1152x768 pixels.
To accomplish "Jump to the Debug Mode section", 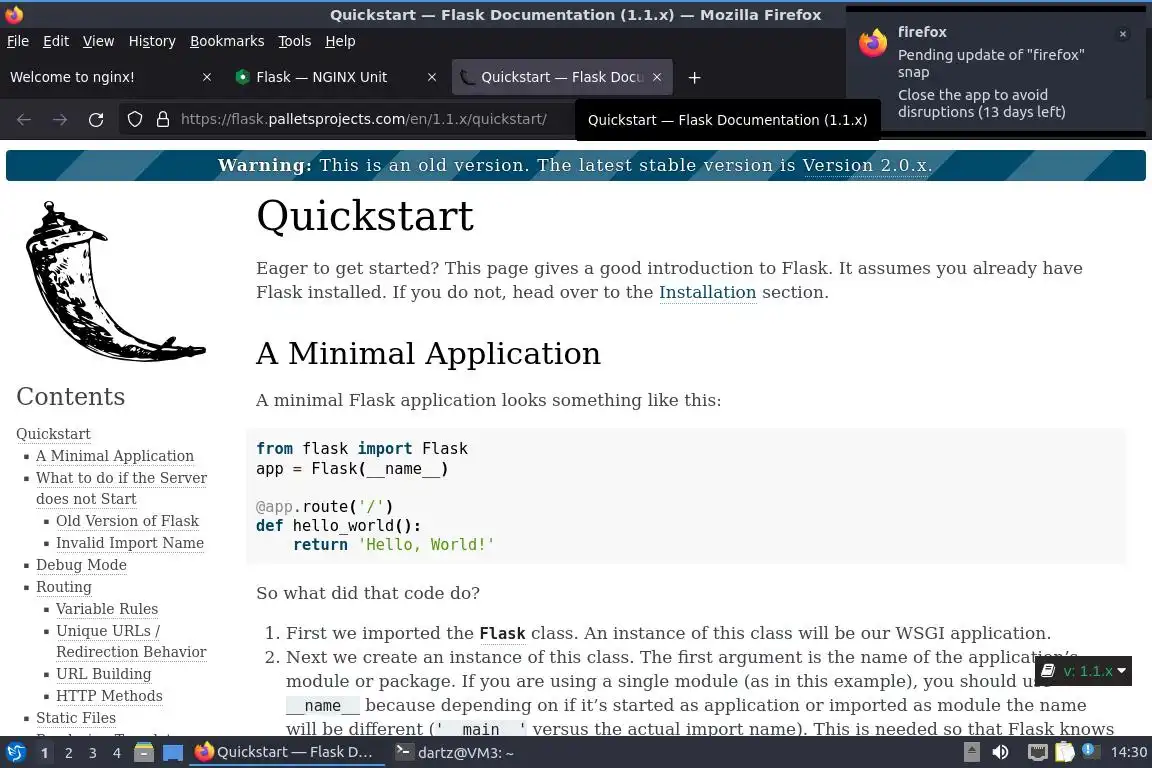I will (81, 565).
